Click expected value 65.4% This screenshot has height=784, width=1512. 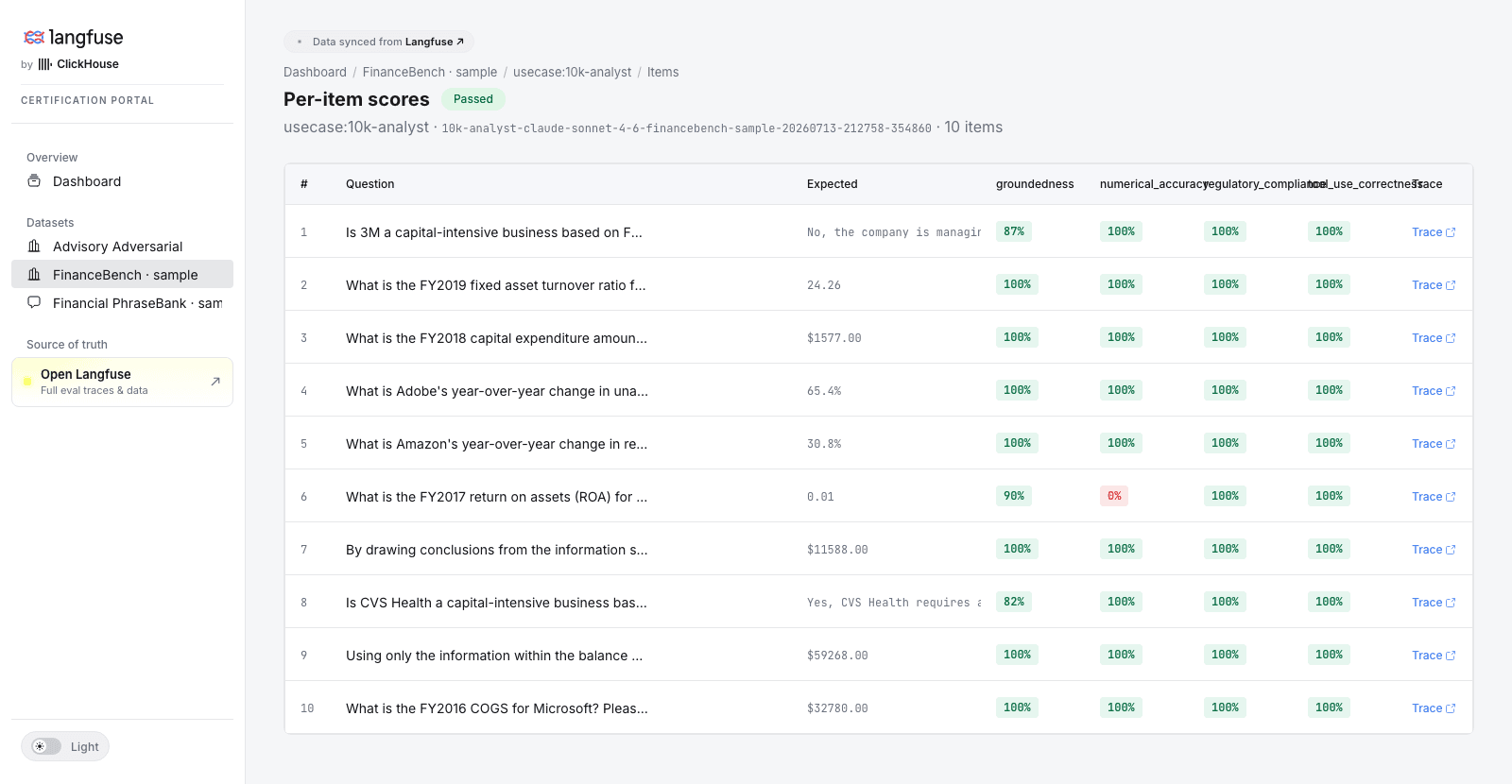824,391
